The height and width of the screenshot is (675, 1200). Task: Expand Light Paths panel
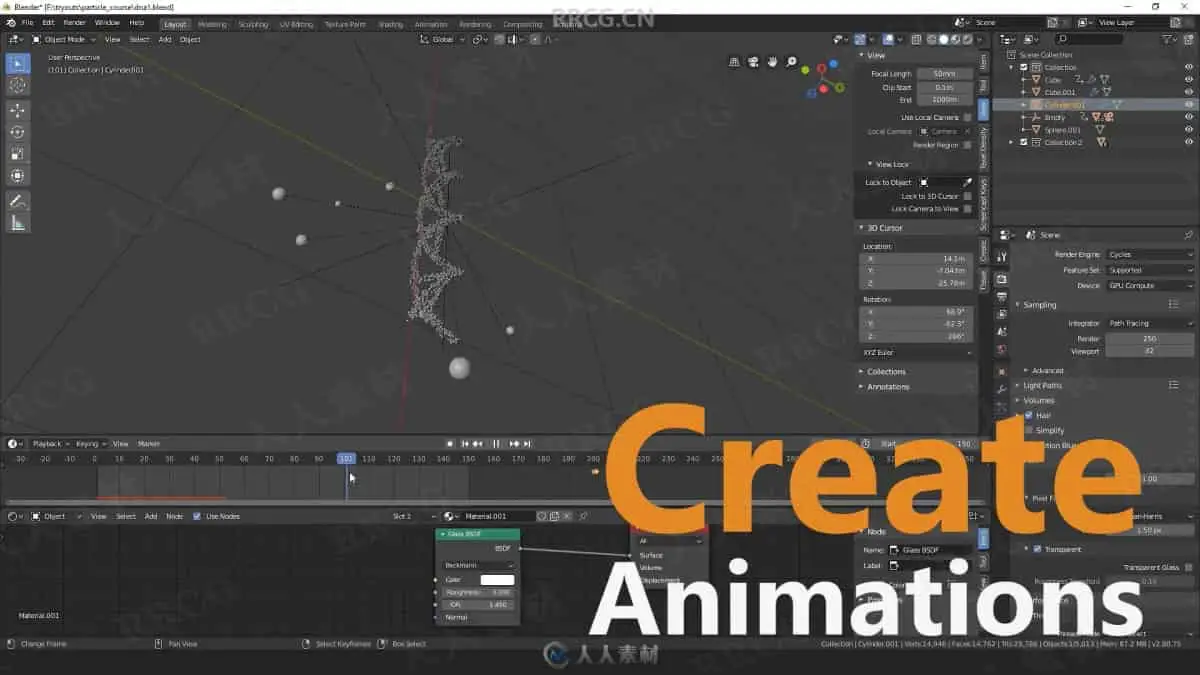(x=1042, y=385)
